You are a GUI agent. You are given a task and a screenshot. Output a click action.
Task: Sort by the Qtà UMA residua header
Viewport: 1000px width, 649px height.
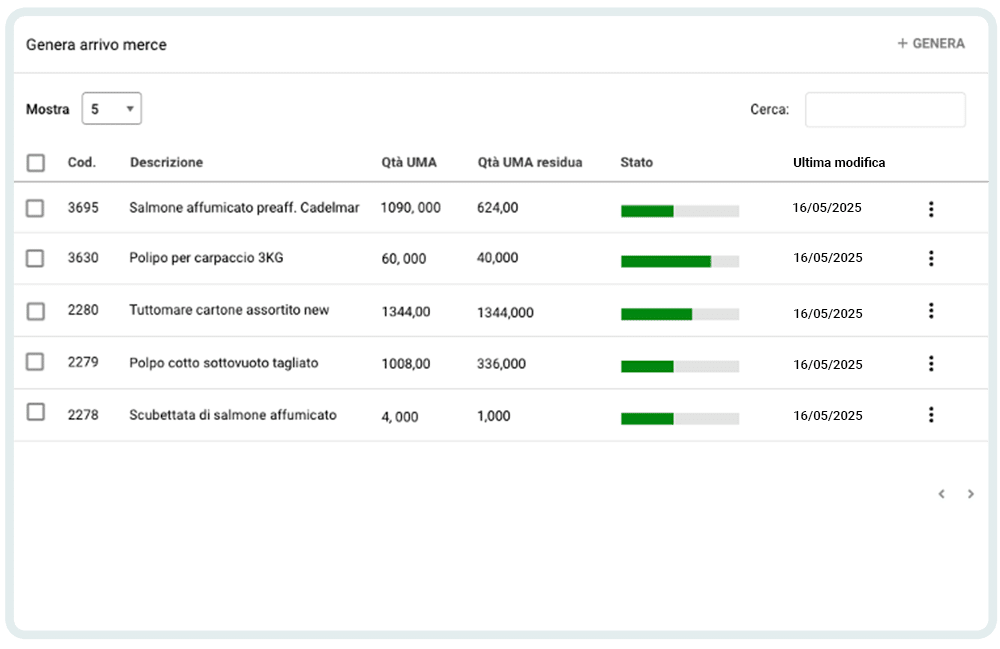click(x=529, y=162)
